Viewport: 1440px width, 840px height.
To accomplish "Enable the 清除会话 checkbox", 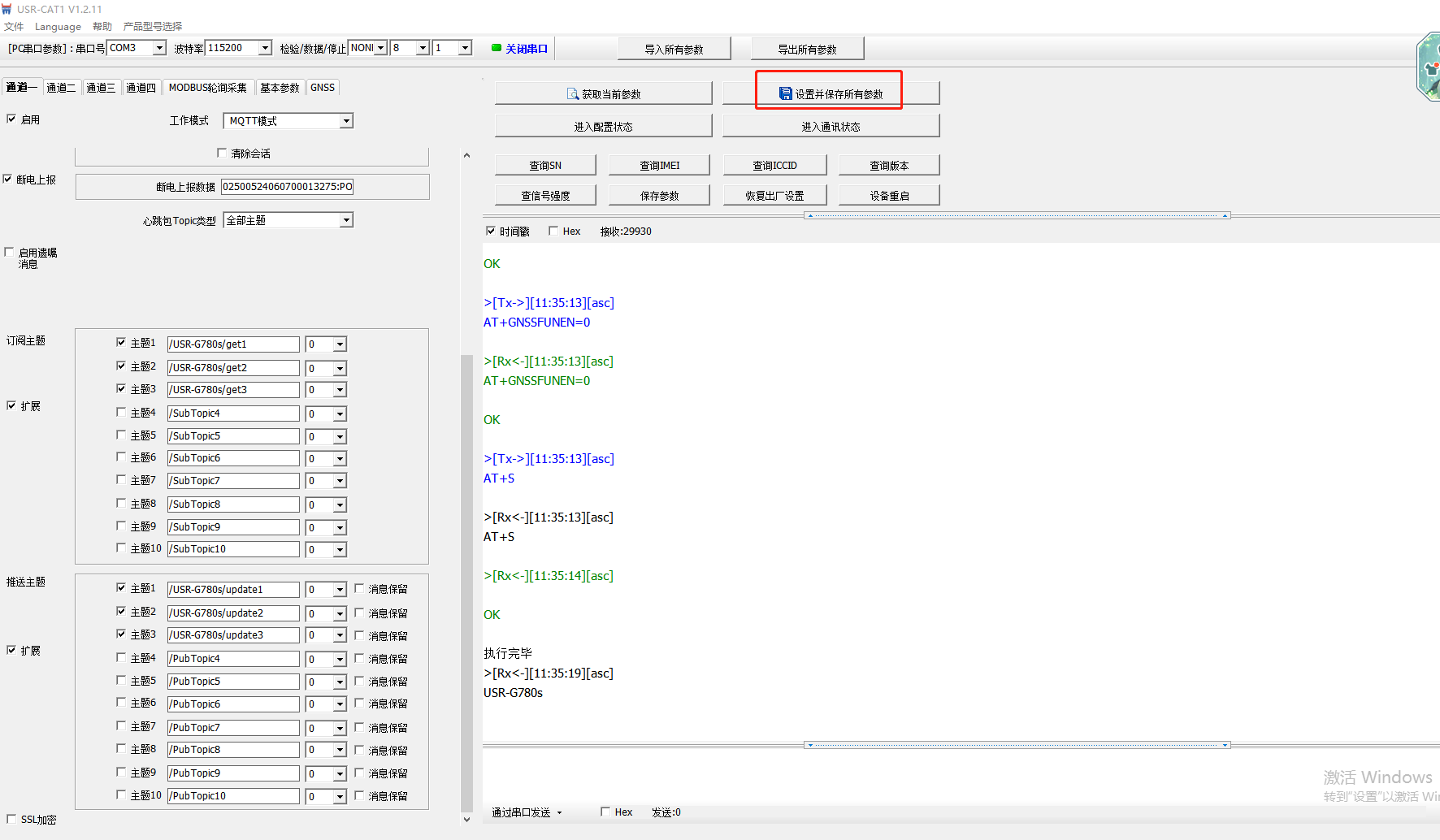I will [222, 153].
